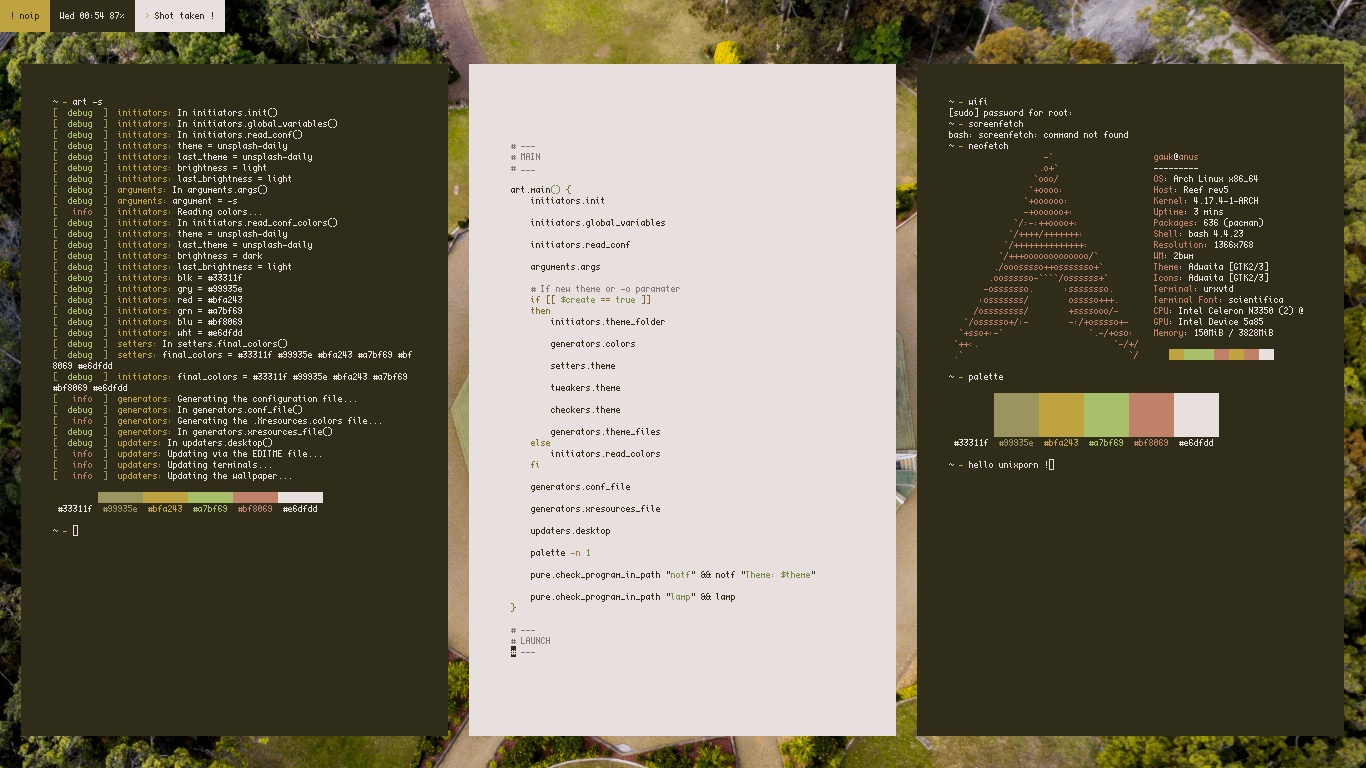Click the "In initiators.init()" debug line
The width and height of the screenshot is (1366, 768).
click(x=228, y=113)
